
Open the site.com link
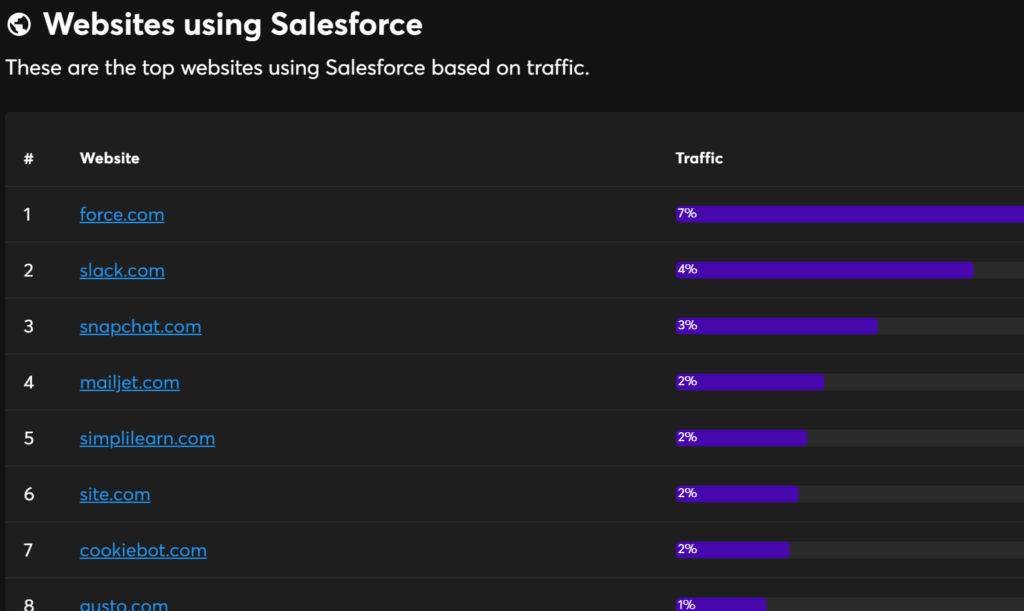pyautogui.click(x=115, y=495)
